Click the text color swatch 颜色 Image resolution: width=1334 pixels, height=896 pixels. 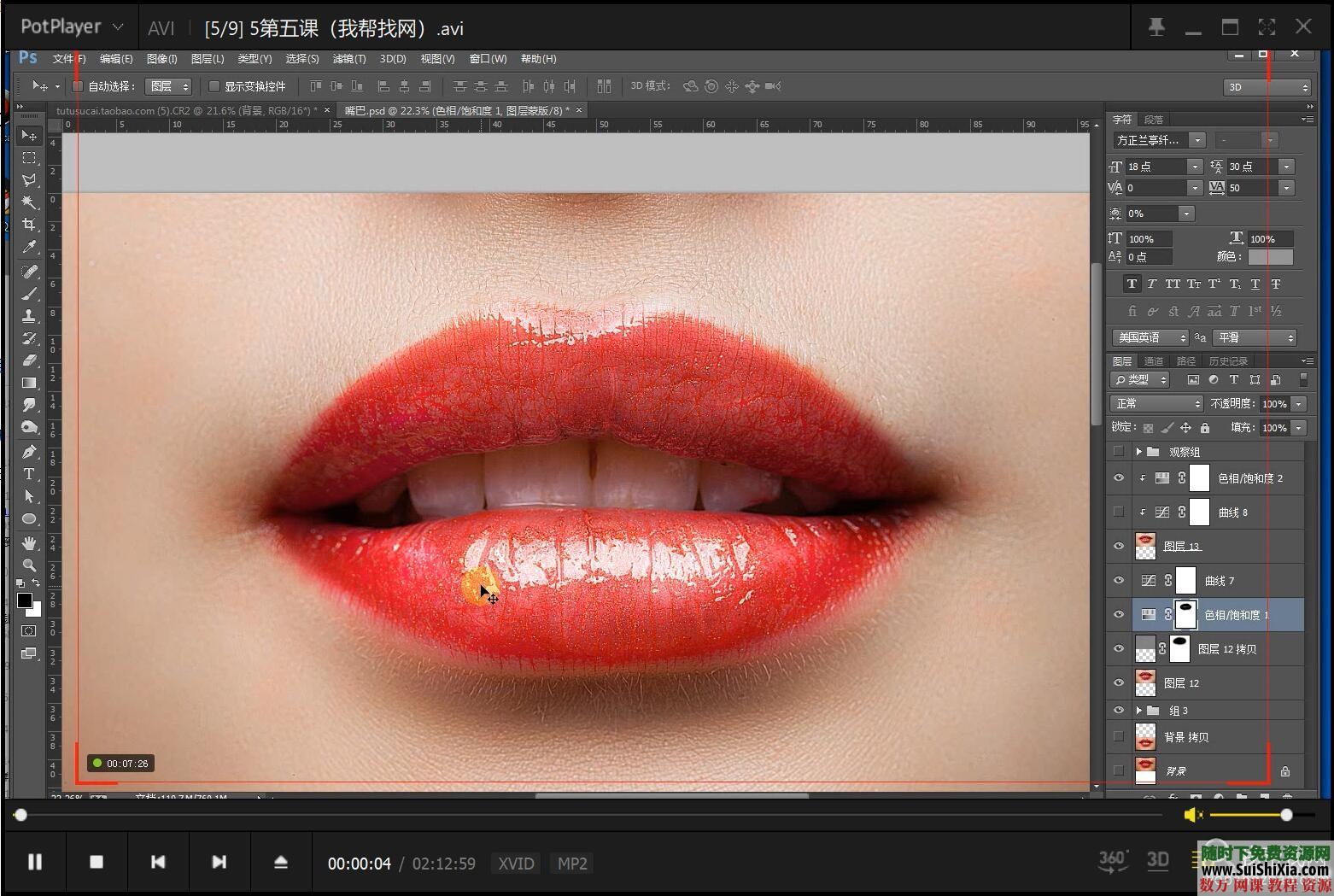1270,257
